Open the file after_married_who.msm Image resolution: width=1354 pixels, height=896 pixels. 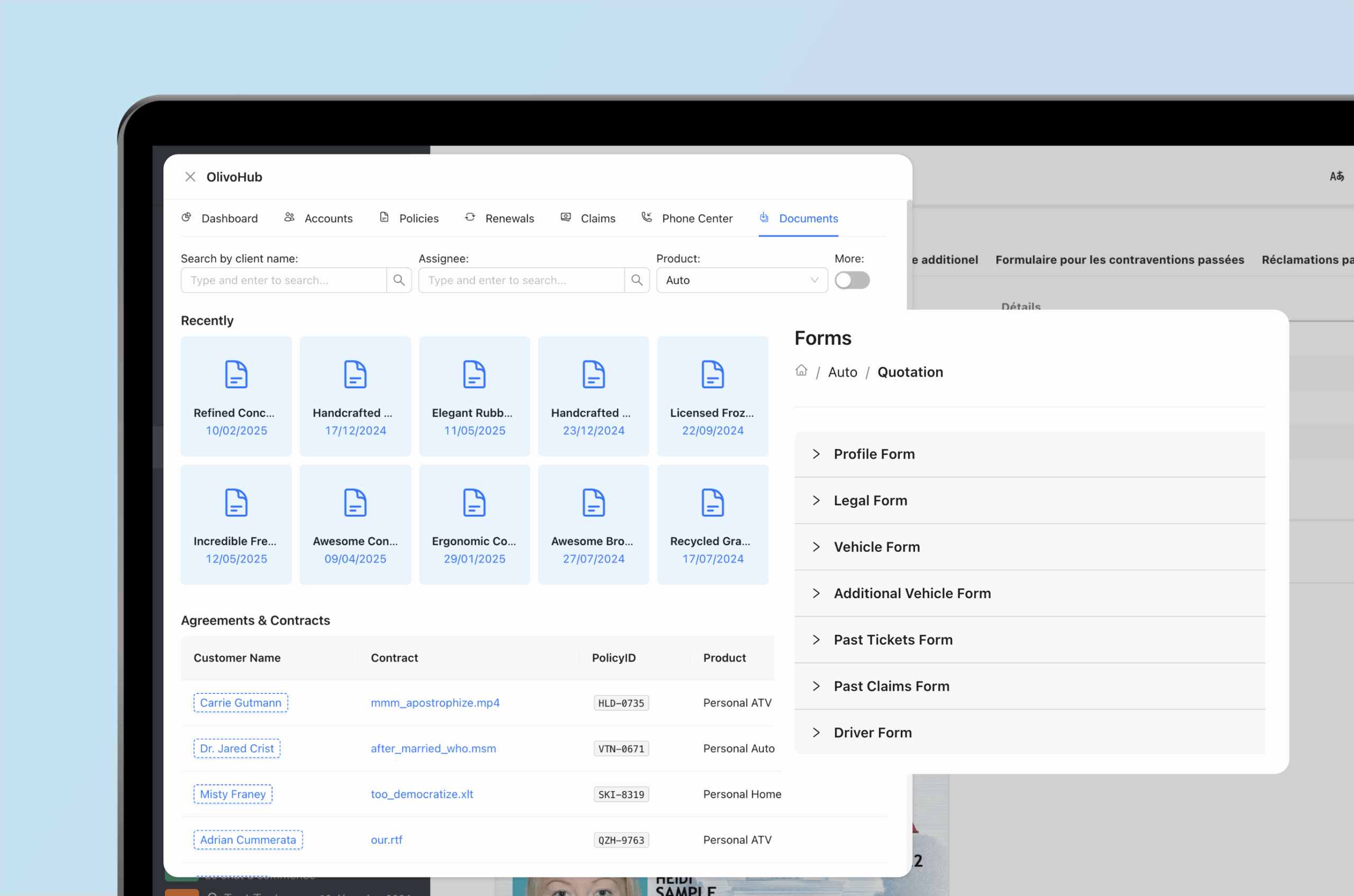(x=433, y=748)
